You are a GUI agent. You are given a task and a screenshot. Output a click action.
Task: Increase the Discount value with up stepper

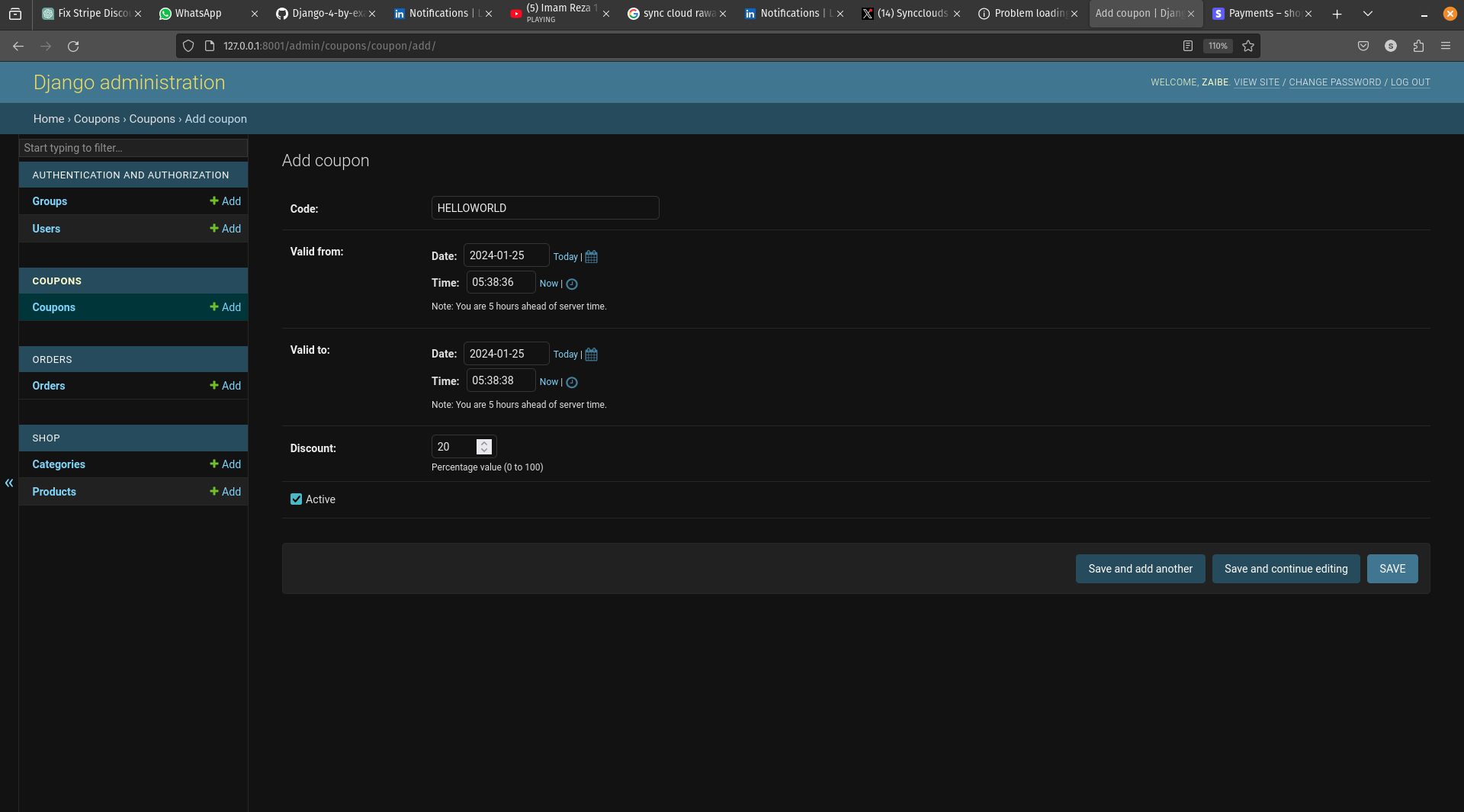coord(484,443)
